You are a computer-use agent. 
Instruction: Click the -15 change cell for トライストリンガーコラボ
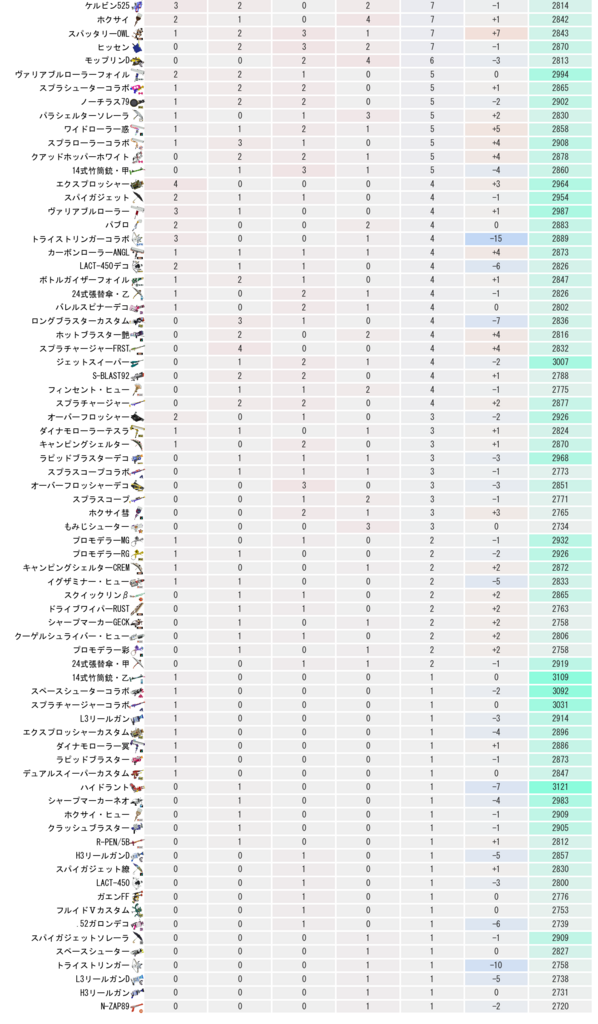[496, 239]
